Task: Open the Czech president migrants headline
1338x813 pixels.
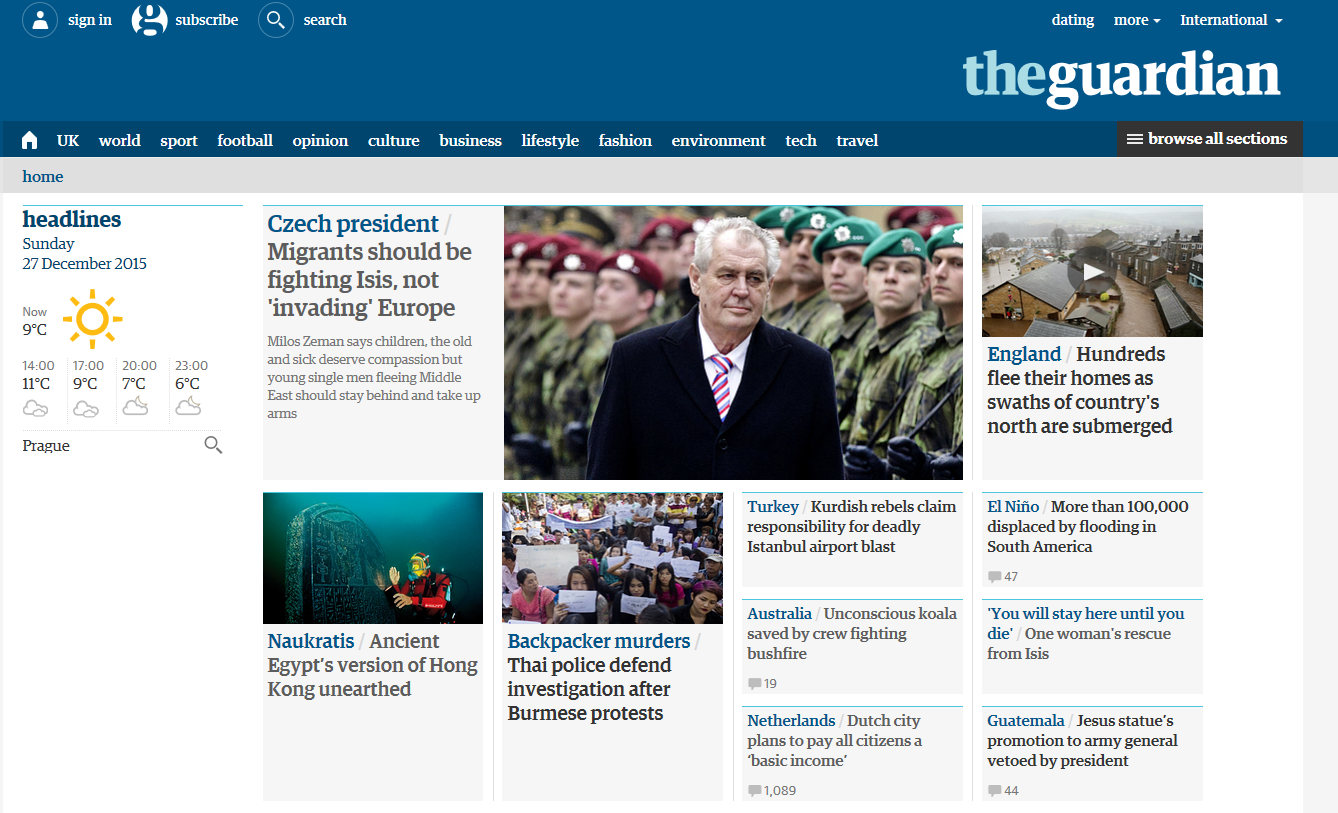Action: pyautogui.click(x=369, y=265)
